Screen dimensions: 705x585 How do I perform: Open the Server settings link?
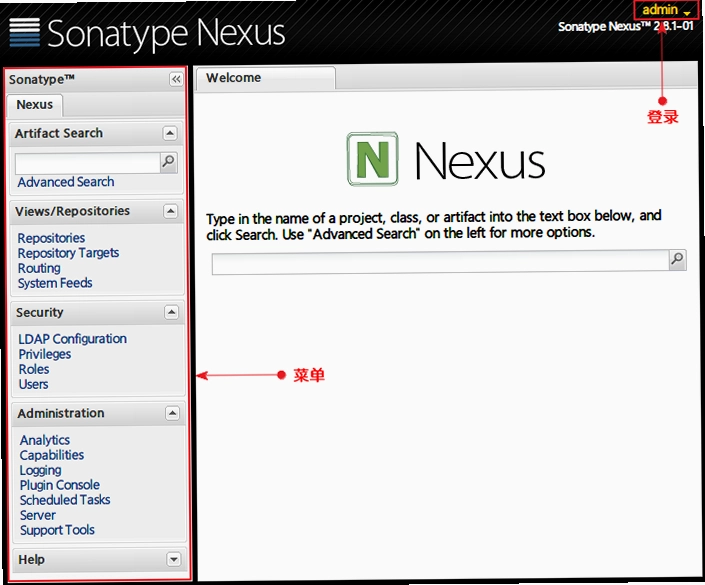pyautogui.click(x=38, y=515)
